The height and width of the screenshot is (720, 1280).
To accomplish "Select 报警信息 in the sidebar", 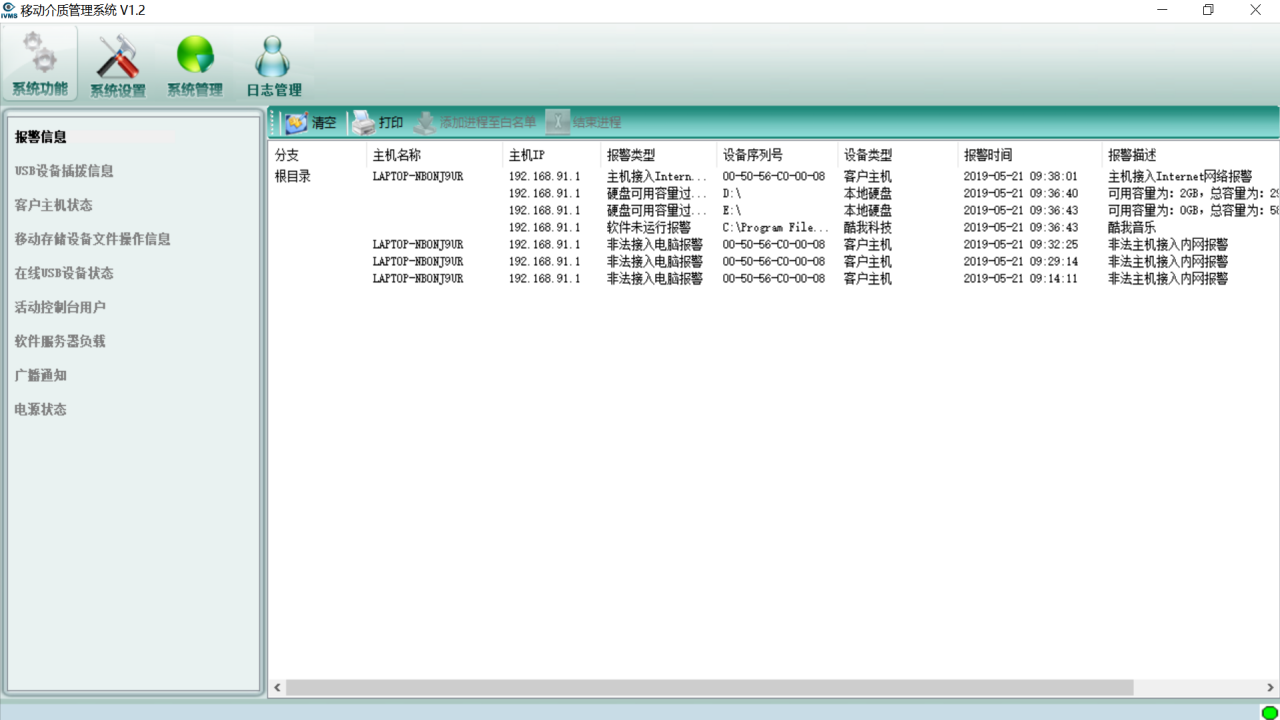I will coord(41,137).
